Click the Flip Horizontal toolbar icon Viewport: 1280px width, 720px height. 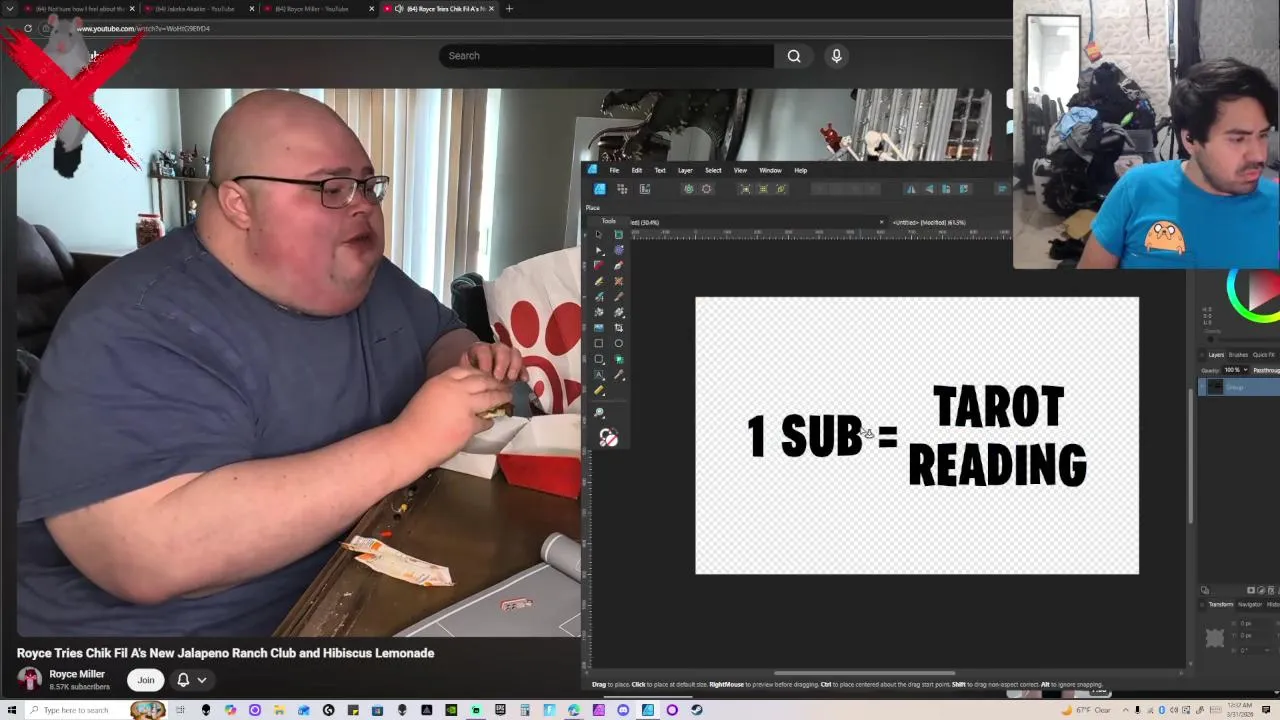(x=910, y=189)
